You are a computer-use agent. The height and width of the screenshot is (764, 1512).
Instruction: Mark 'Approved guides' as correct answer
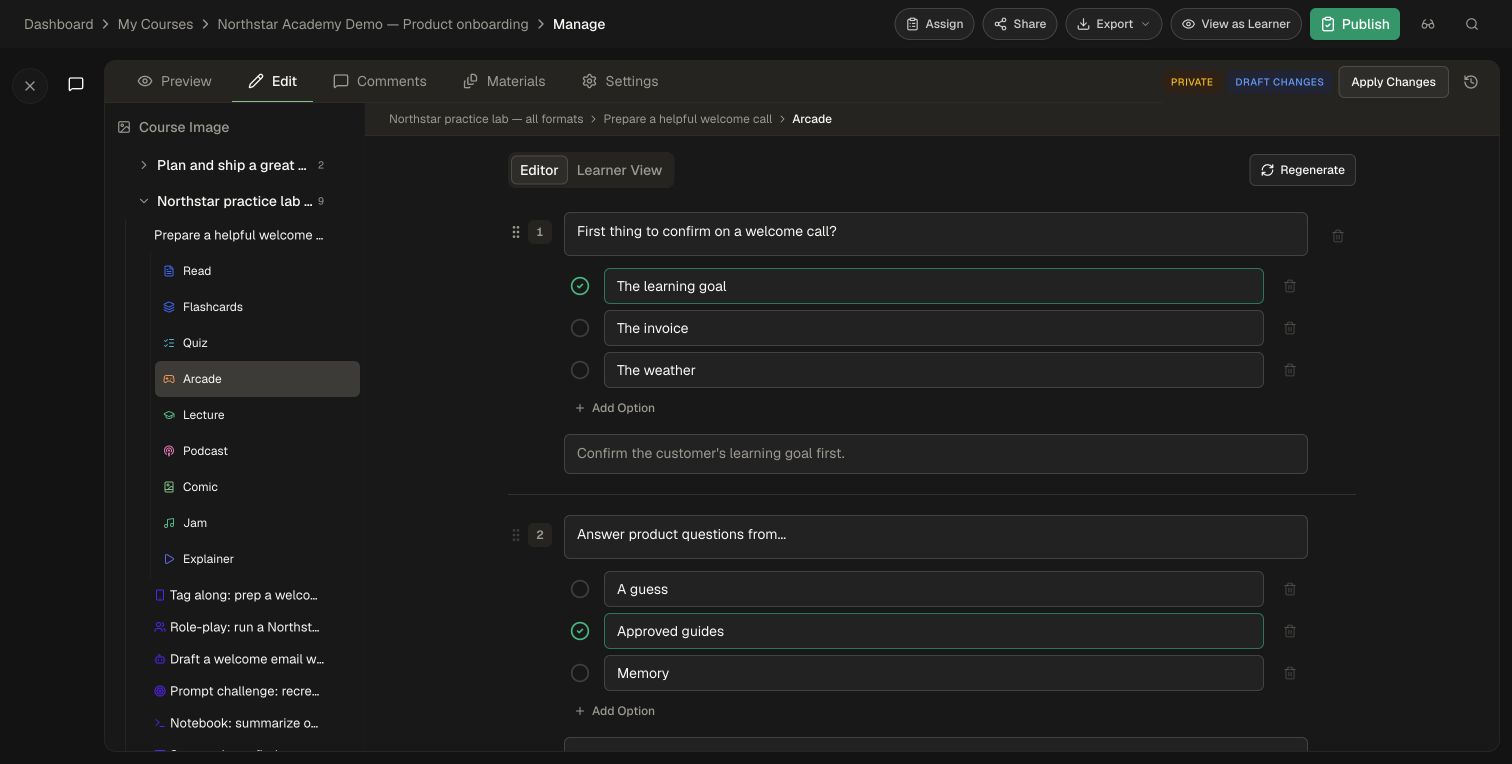580,631
